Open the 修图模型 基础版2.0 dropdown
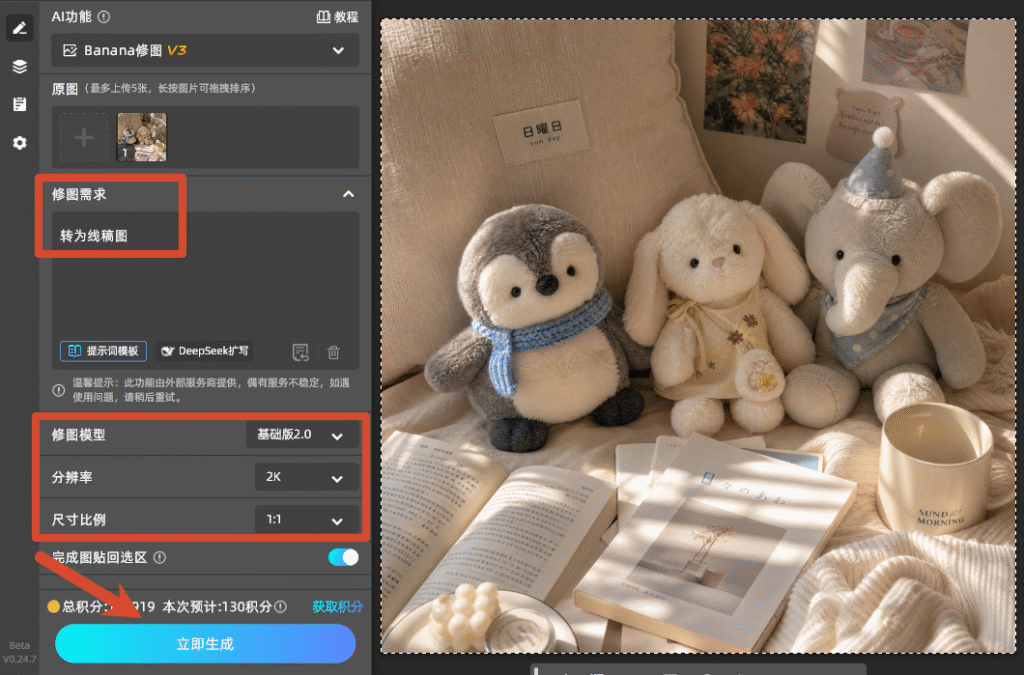Viewport: 1024px width, 675px height. pyautogui.click(x=302, y=435)
